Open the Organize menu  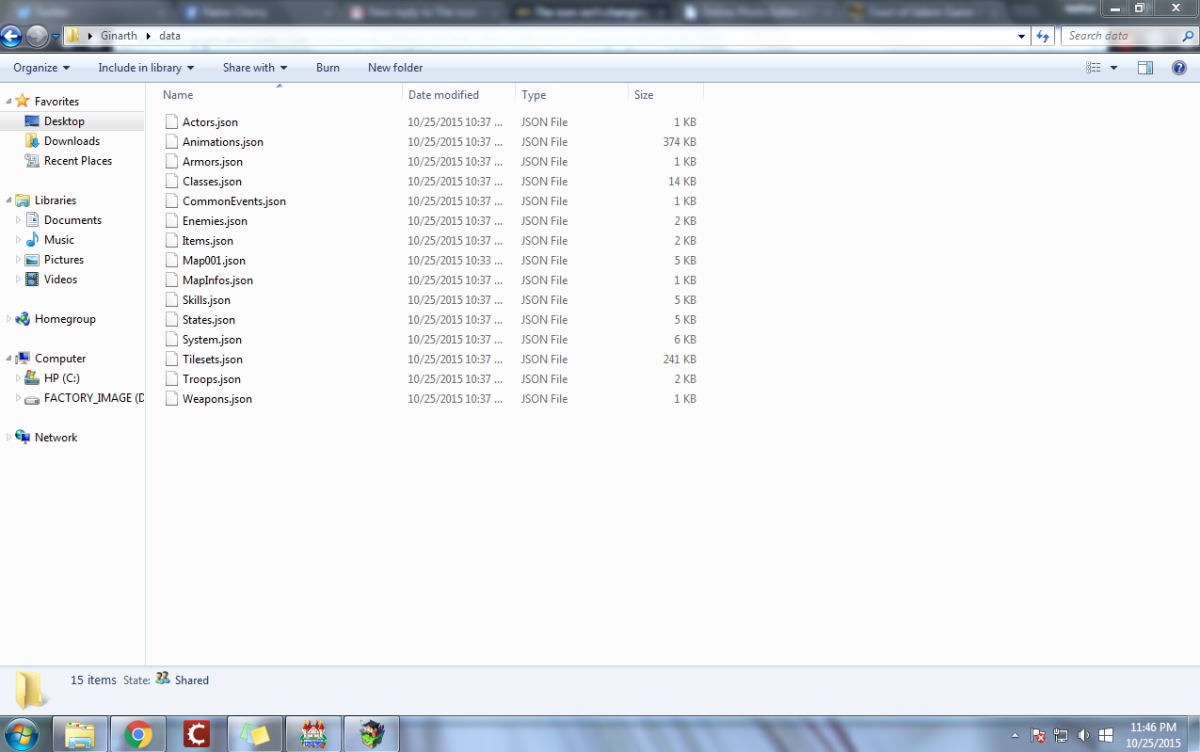click(42, 68)
